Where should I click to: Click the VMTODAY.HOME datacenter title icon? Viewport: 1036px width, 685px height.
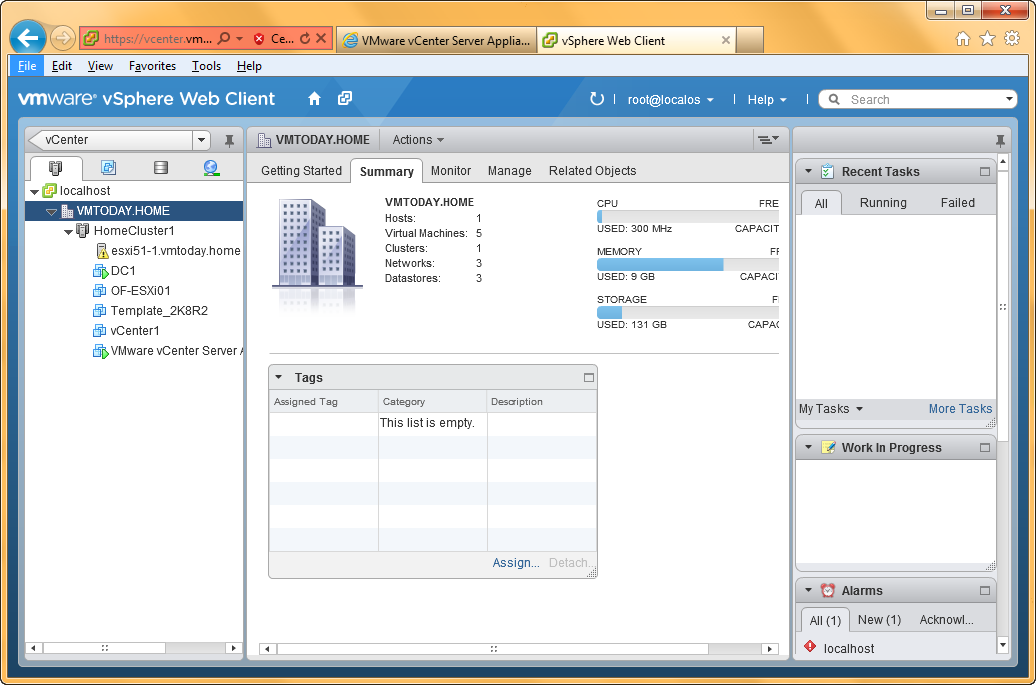point(264,139)
